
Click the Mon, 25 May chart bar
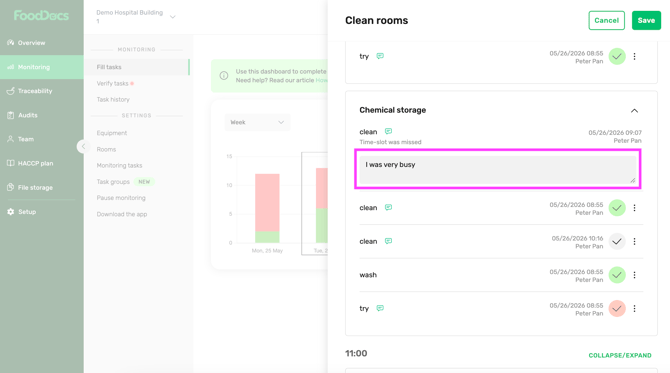coord(267,208)
